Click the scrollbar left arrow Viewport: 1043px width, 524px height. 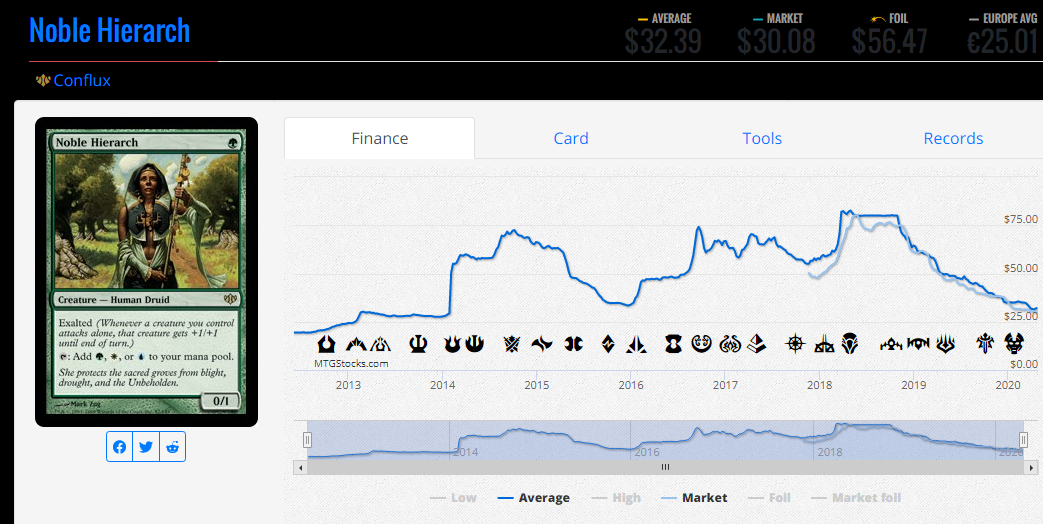[301, 467]
